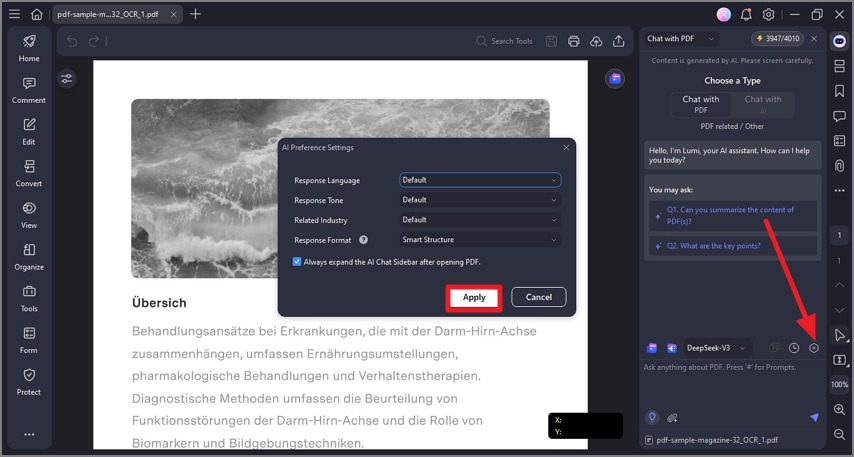Click the next page down chevron
The height and width of the screenshot is (457, 854).
(839, 310)
